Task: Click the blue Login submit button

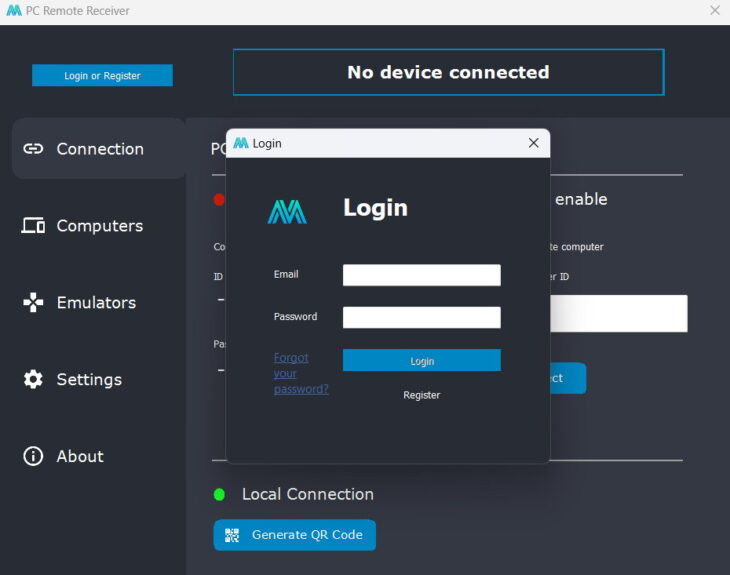Action: coord(422,360)
